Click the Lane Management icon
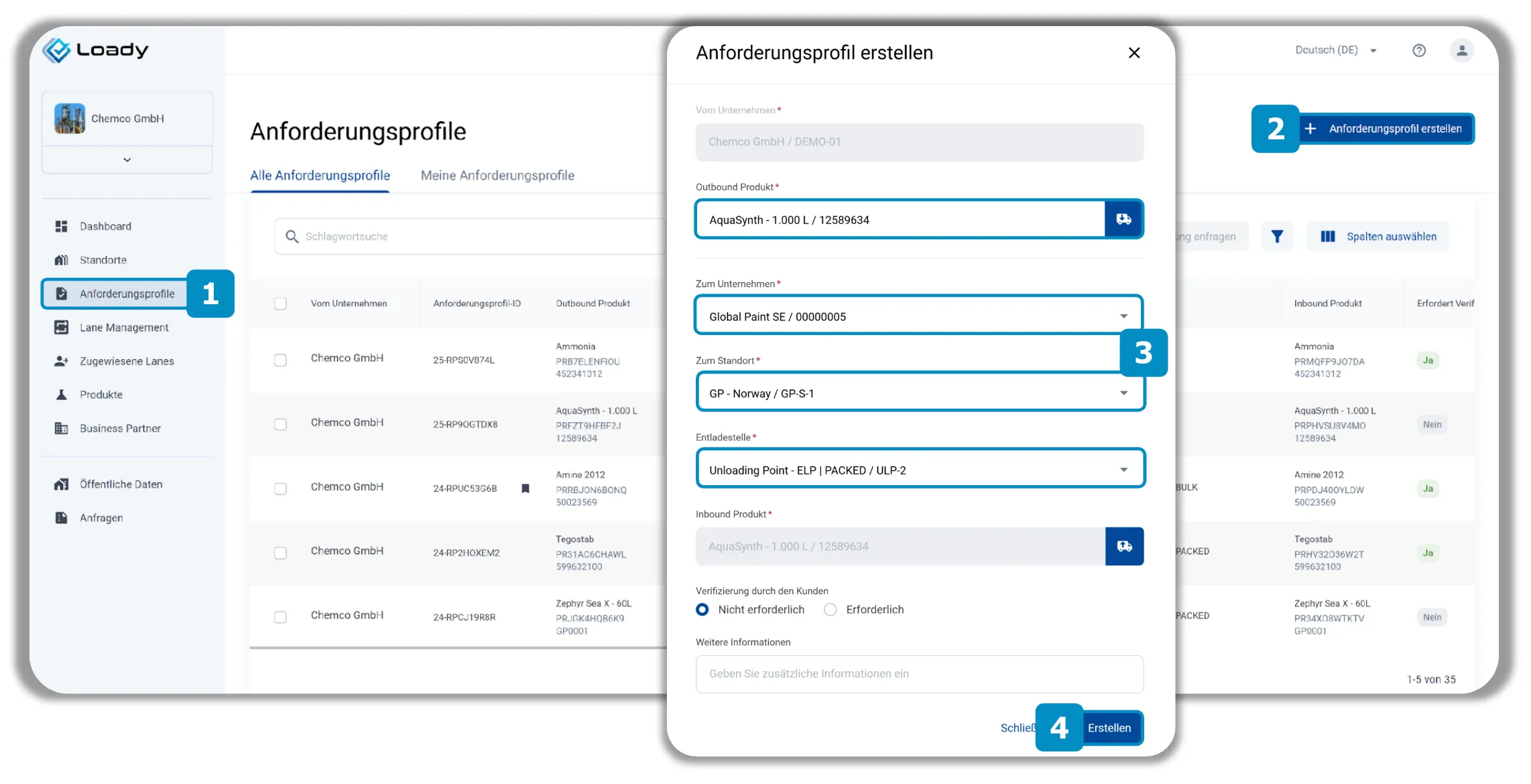 click(x=61, y=327)
